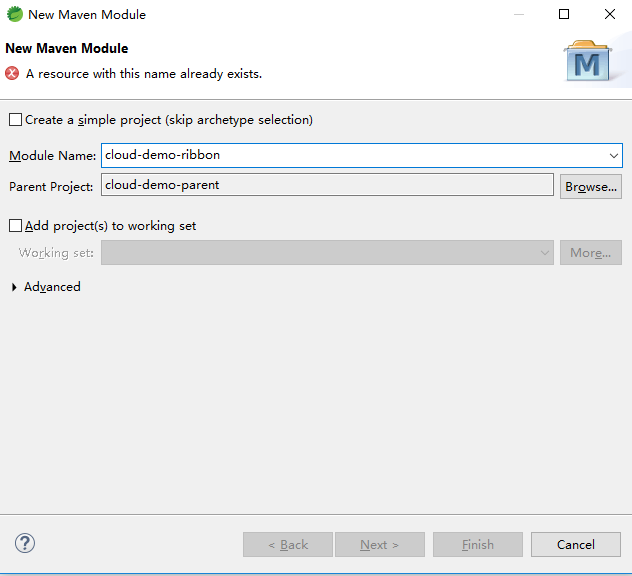The image size is (632, 576).
Task: Cancel the New Maven Module dialog
Action: pos(576,545)
